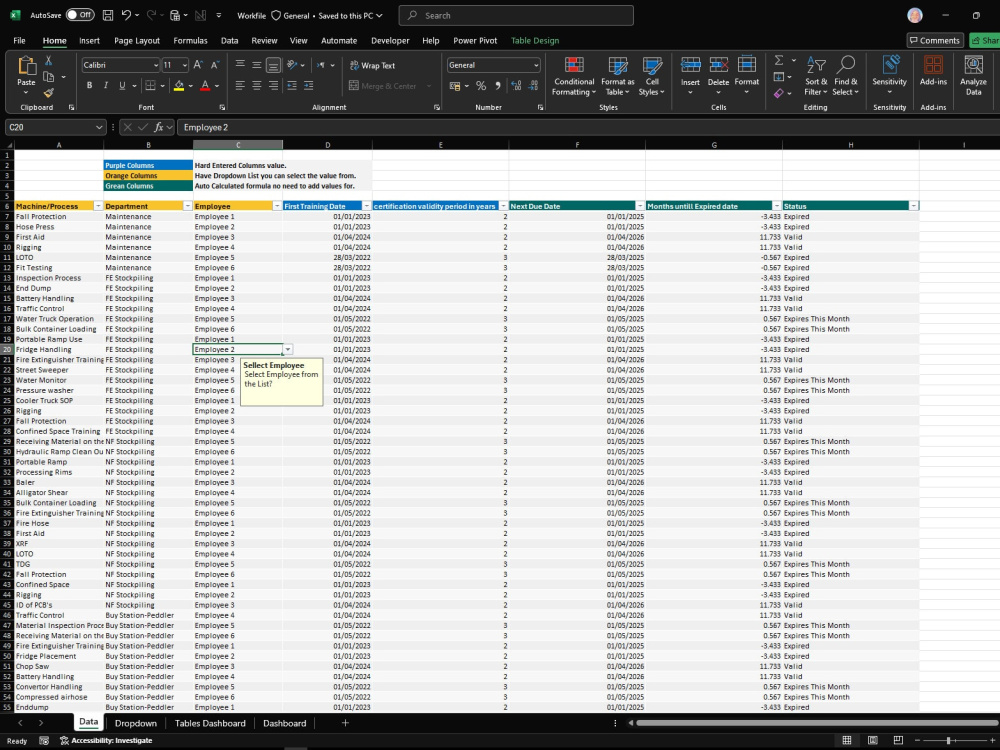Open the Formulas ribbon tab

[x=190, y=40]
